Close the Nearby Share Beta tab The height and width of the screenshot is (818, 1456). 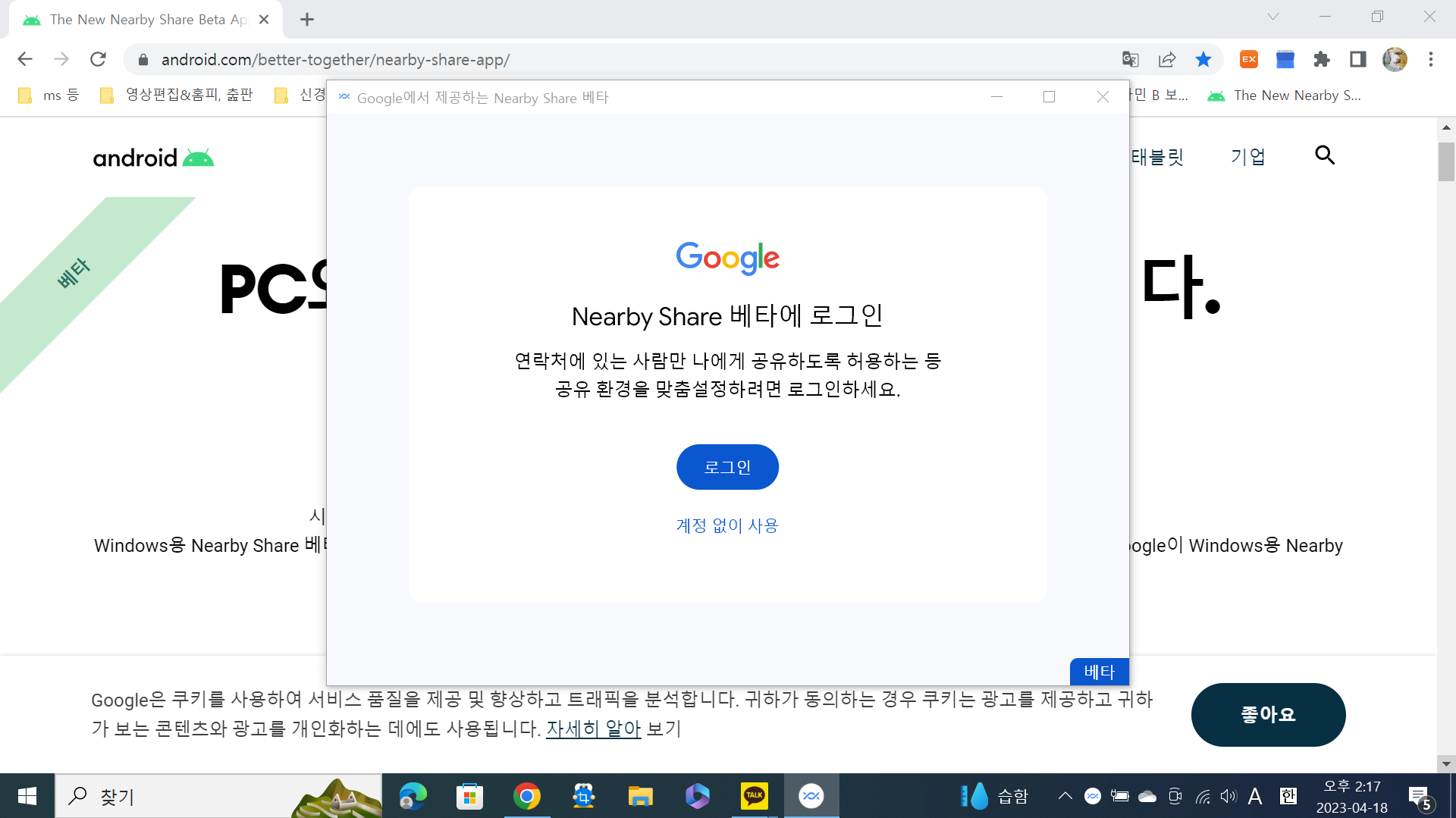click(264, 20)
